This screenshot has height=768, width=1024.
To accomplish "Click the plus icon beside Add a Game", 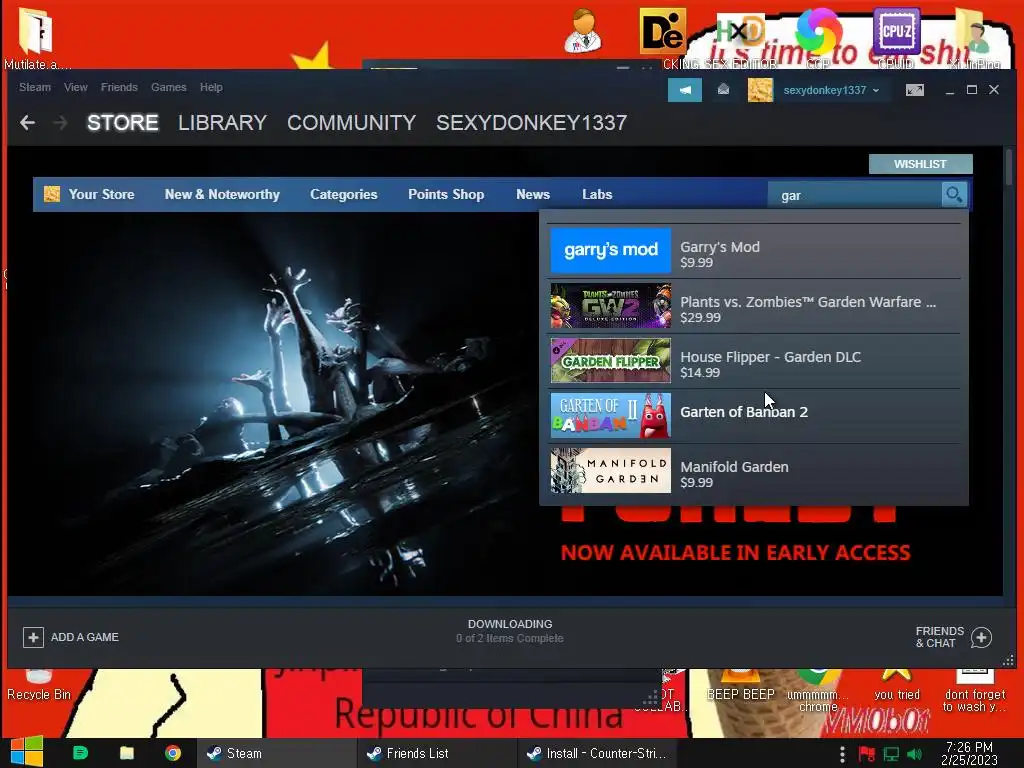I will 33,637.
